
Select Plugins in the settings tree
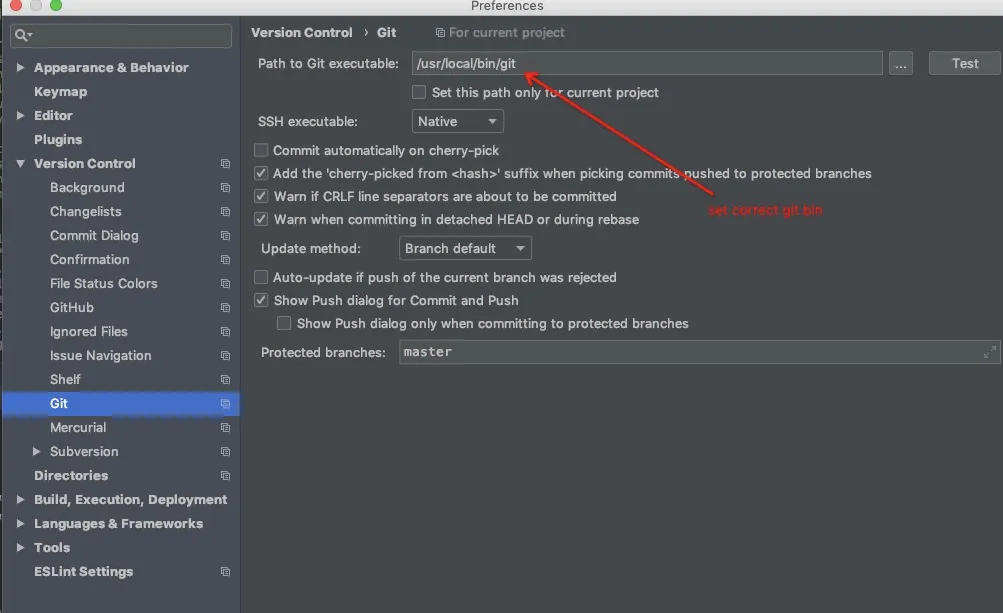point(58,139)
